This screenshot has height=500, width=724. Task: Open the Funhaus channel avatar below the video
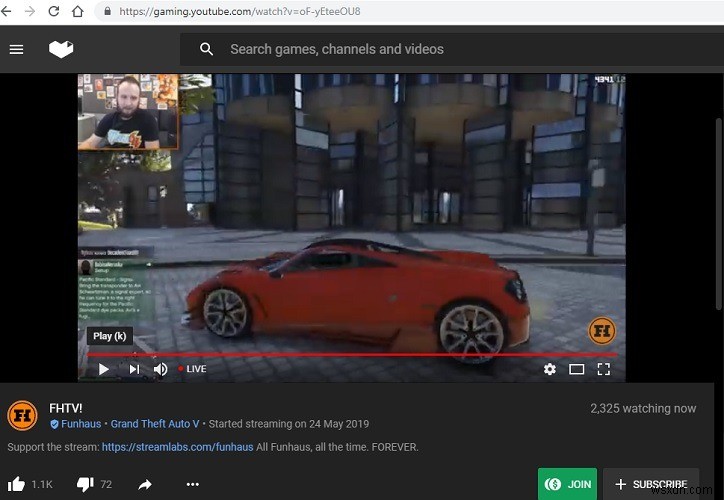(22, 416)
